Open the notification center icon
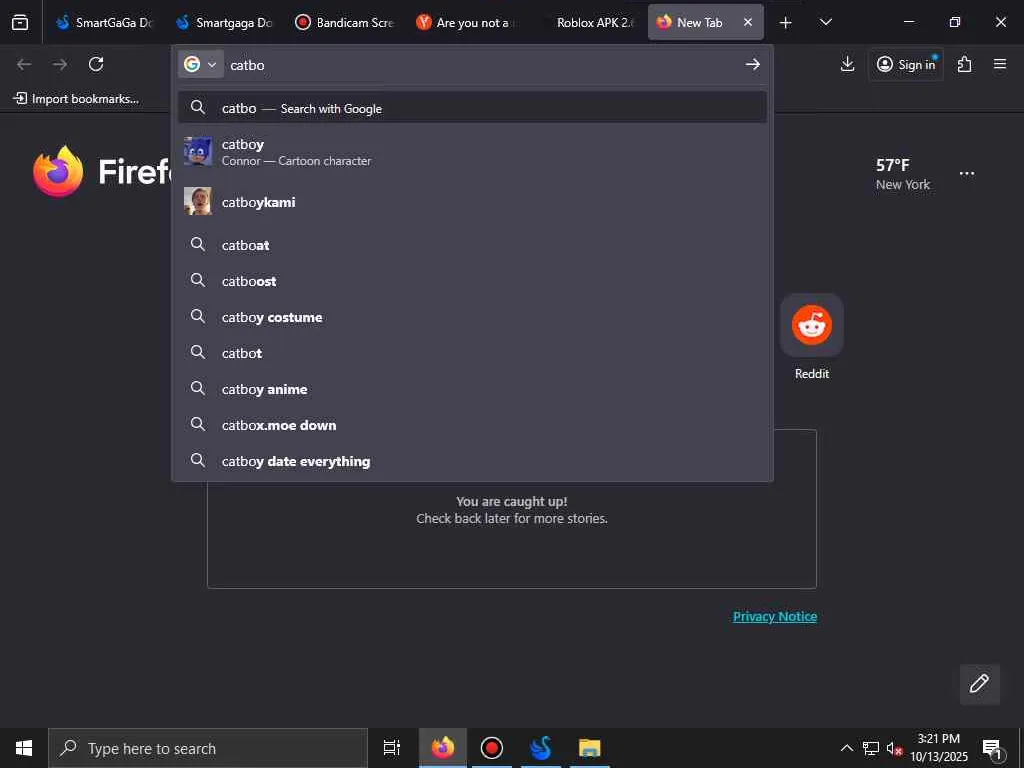 tap(993, 749)
